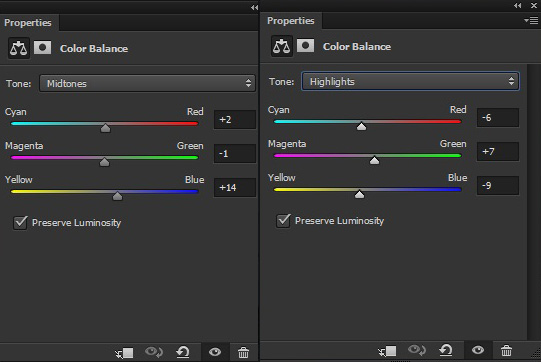Screen dimensions: 541x362
Task: Clip adjustment to layer in right panel
Action: (387, 351)
